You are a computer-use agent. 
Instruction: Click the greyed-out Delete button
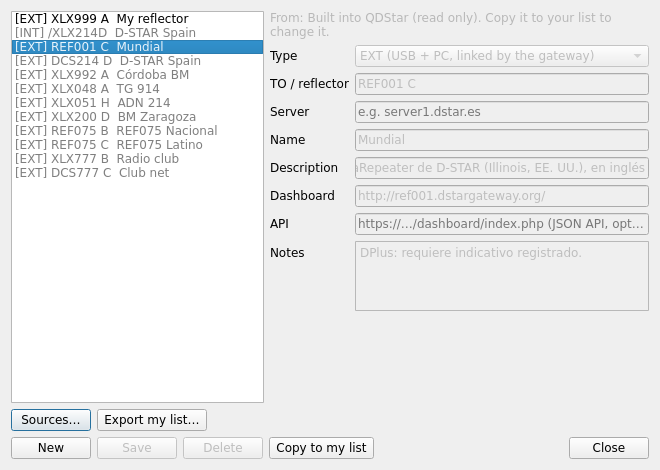(x=223, y=448)
